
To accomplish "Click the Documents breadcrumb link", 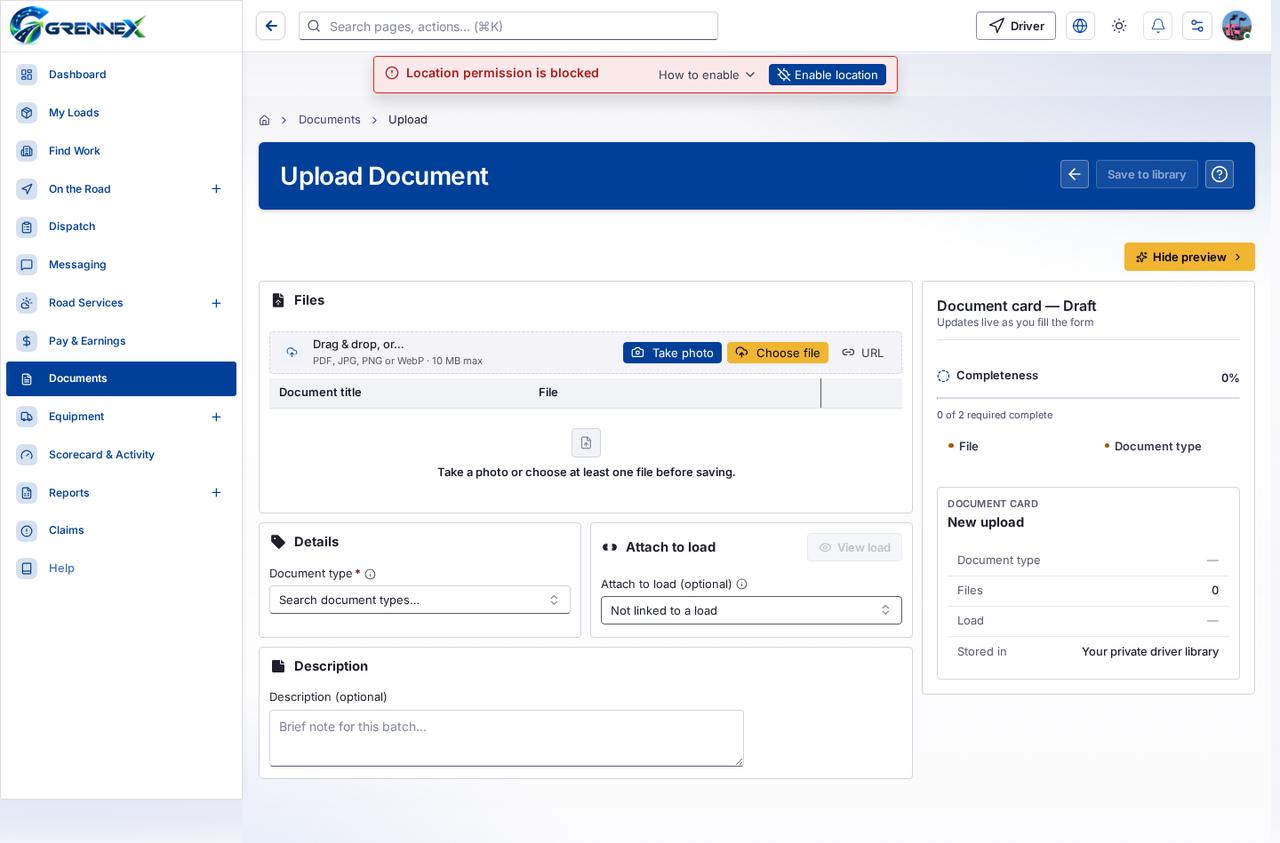I will [329, 120].
